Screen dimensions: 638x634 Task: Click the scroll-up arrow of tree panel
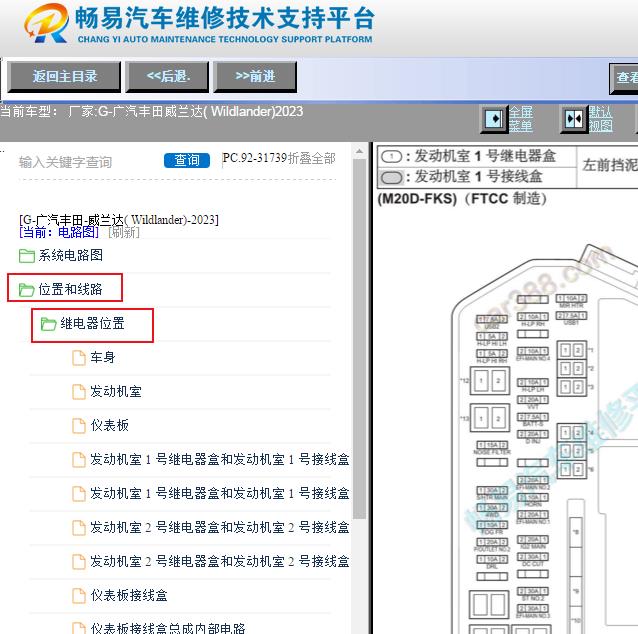click(360, 151)
